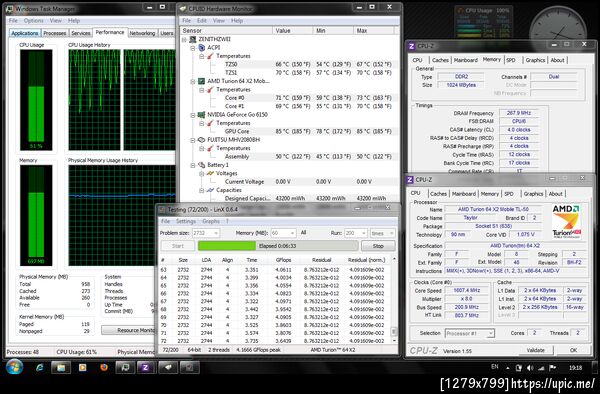Open the Problem size dropdown in LinX
This screenshot has height=394, width=600.
pos(216,233)
